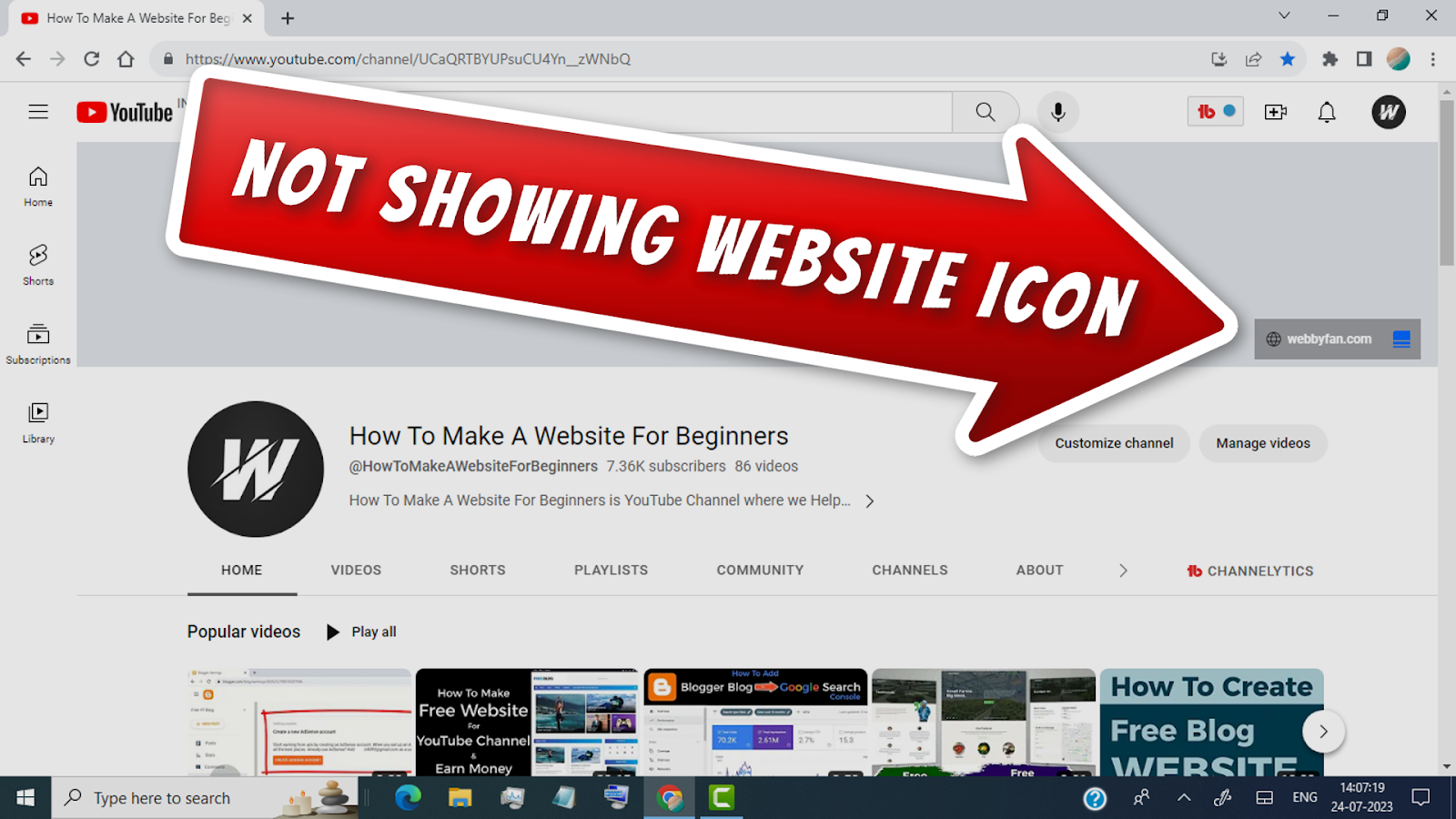Image resolution: width=1456 pixels, height=819 pixels.
Task: Open the ABOUT tab
Action: pos(1039,571)
